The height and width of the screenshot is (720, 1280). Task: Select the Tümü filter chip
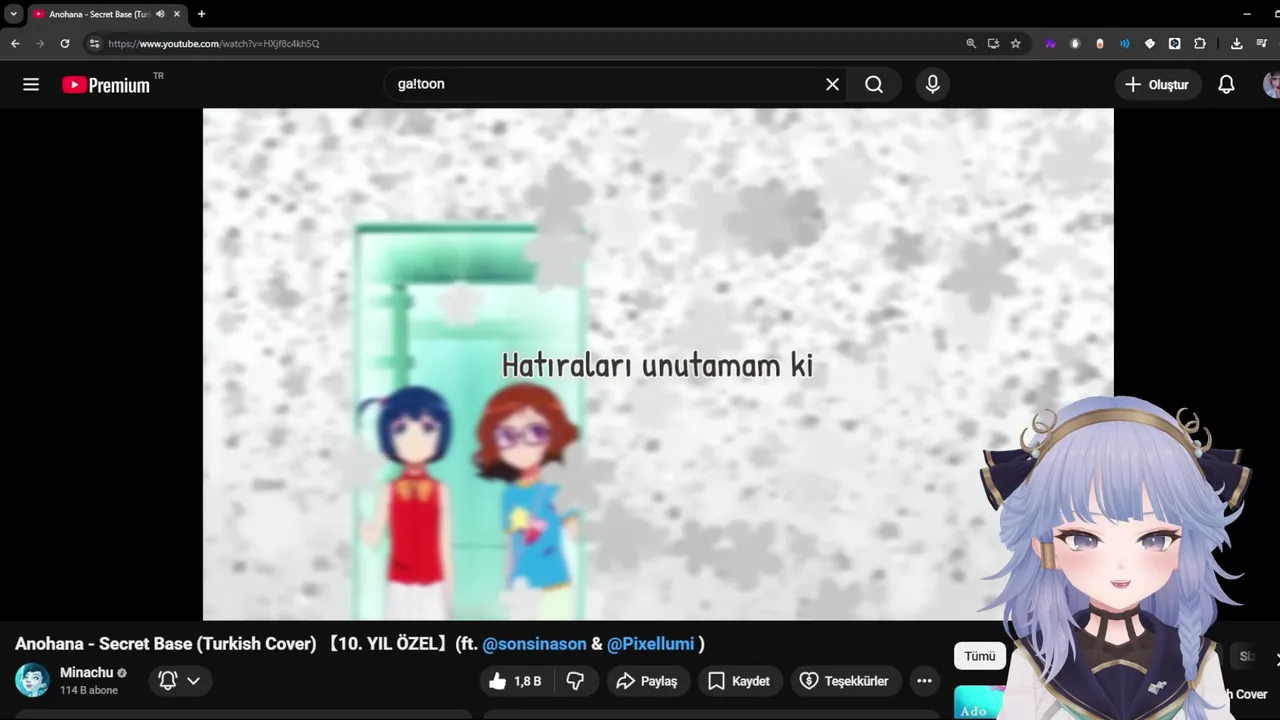pos(980,656)
